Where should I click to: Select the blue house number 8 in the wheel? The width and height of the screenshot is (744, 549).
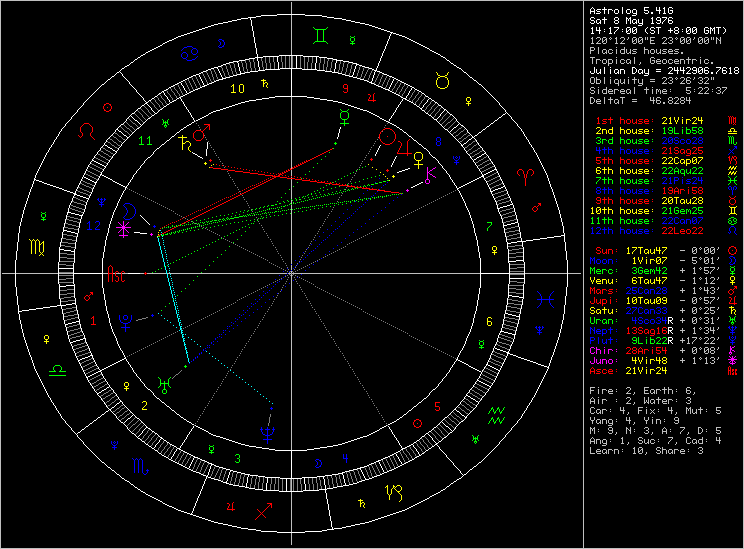pos(438,141)
